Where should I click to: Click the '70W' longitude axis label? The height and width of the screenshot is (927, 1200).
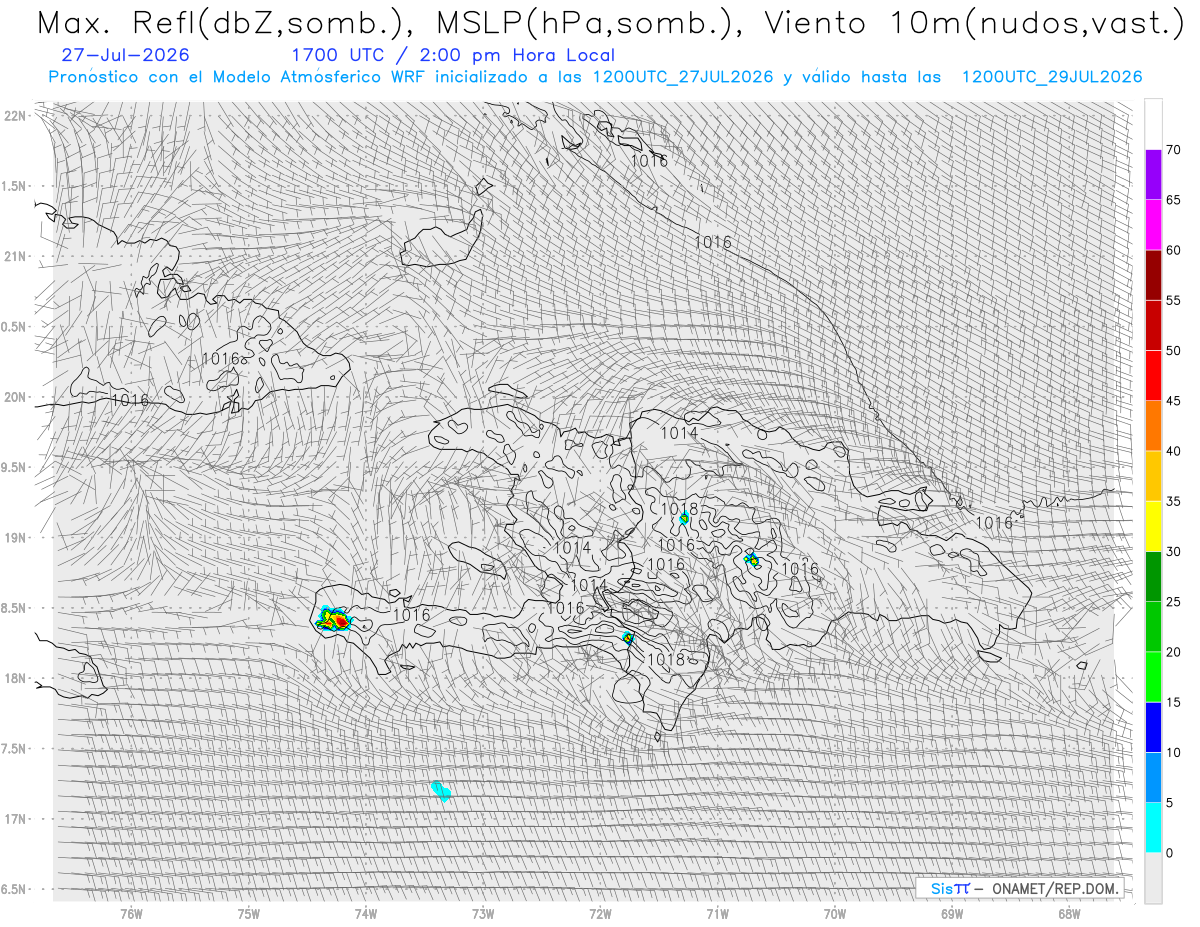pos(835,914)
